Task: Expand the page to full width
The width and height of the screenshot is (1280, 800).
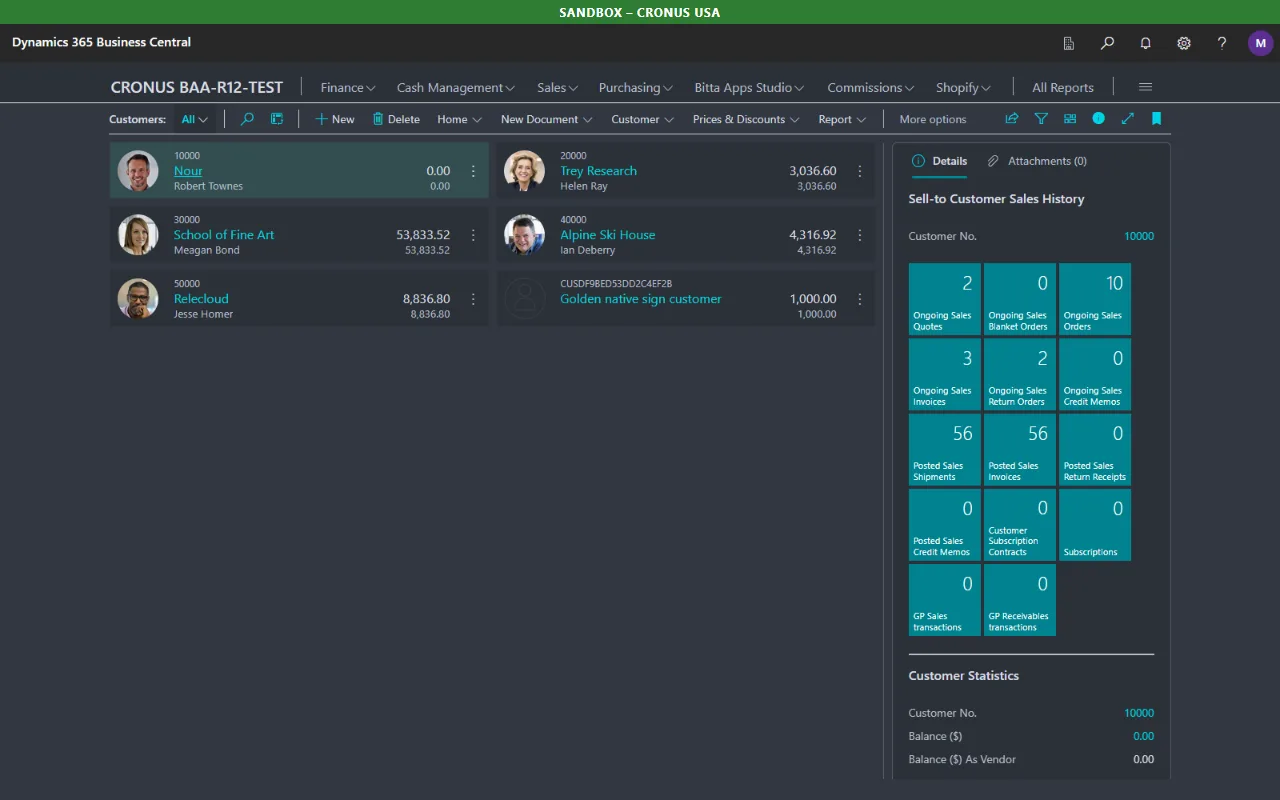Action: 1128,118
